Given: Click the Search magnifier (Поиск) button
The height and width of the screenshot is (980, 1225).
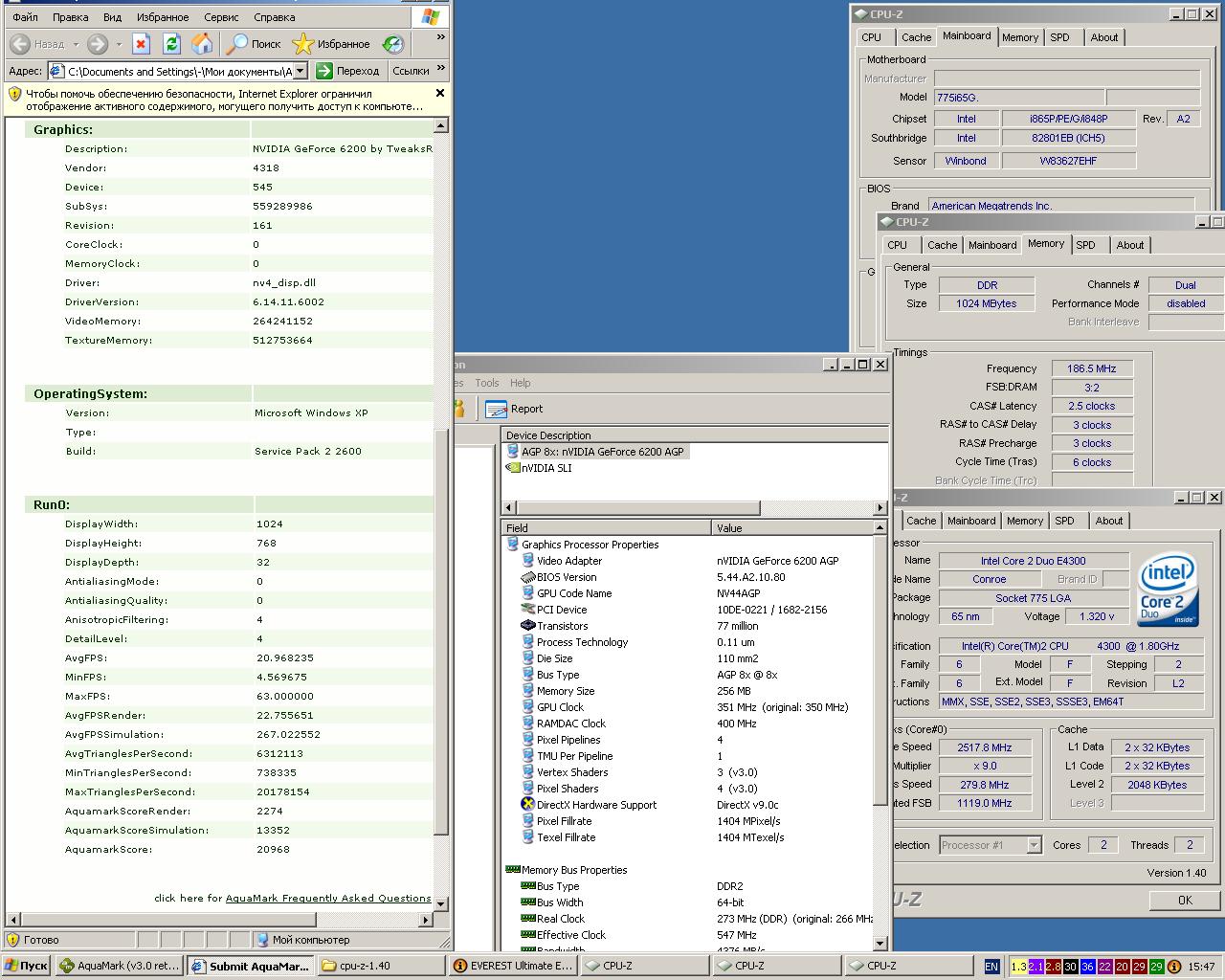Looking at the screenshot, I should [254, 44].
